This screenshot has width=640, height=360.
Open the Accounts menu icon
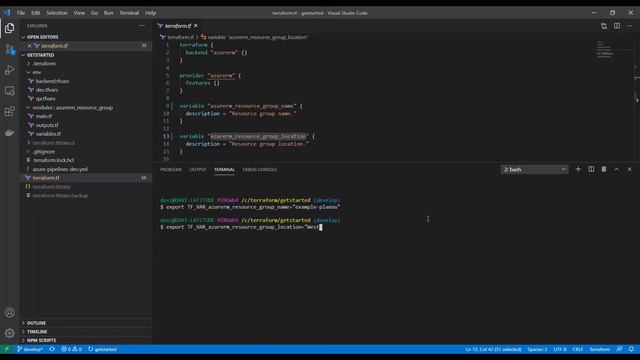(x=9, y=313)
